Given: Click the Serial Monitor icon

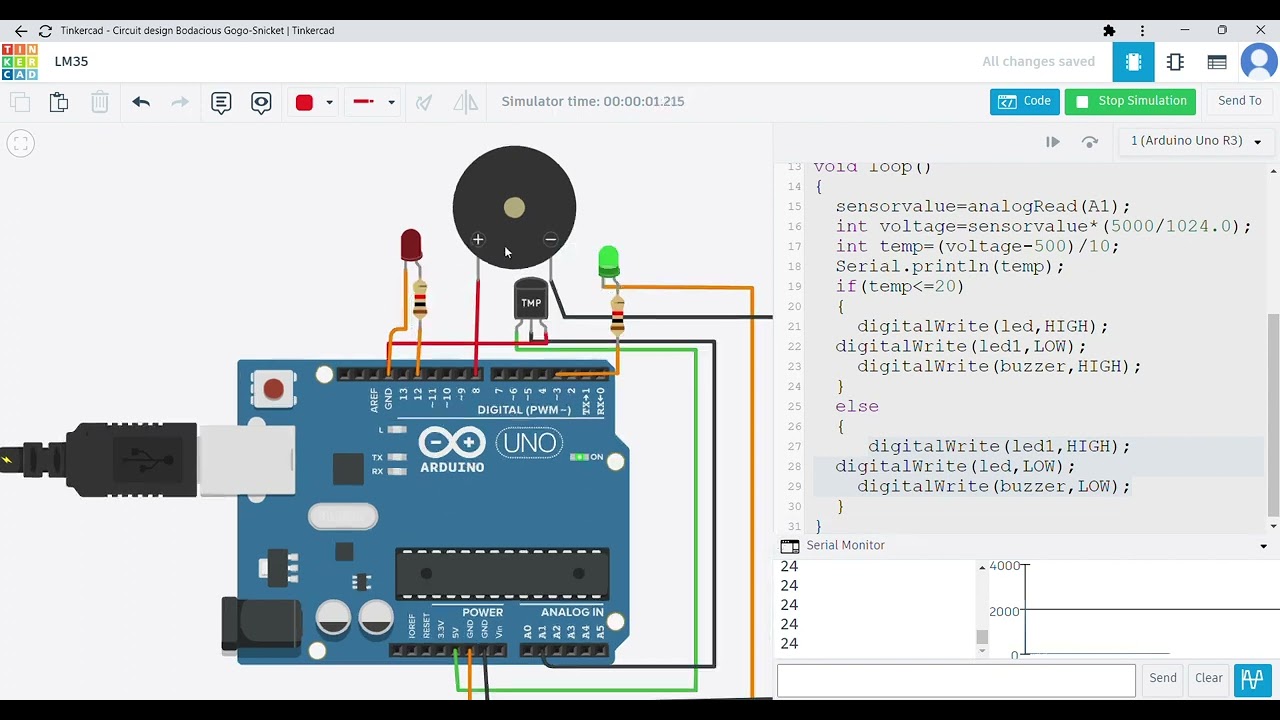Looking at the screenshot, I should [x=790, y=546].
